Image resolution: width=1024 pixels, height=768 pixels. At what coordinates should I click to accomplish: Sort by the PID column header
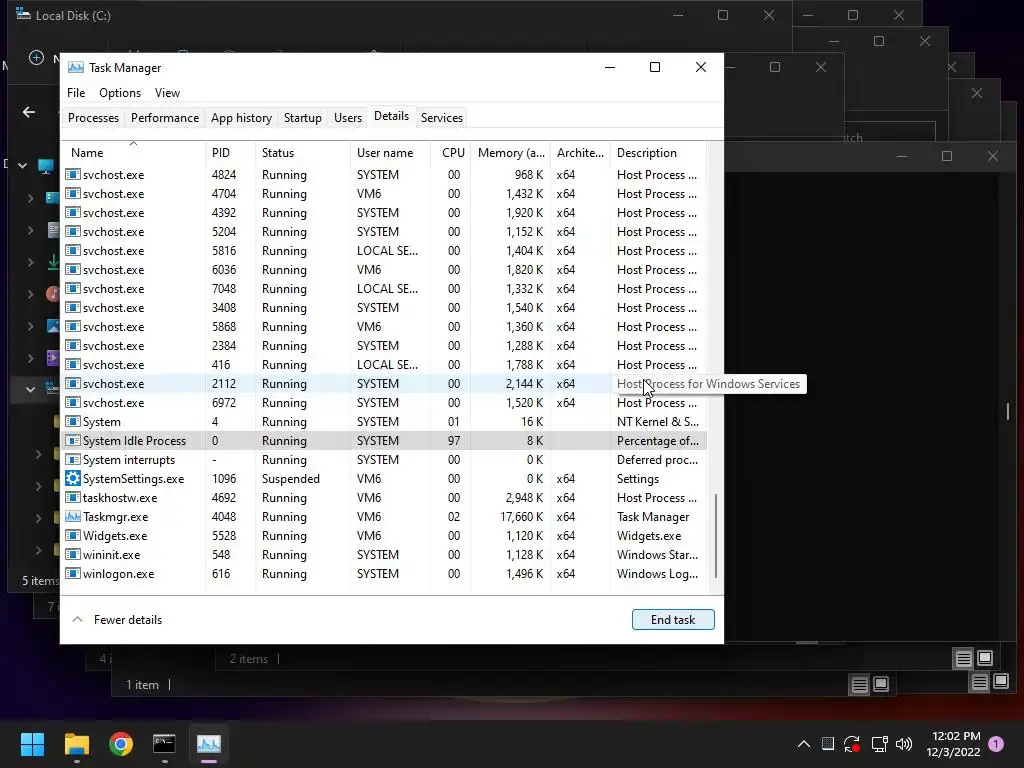pos(230,152)
